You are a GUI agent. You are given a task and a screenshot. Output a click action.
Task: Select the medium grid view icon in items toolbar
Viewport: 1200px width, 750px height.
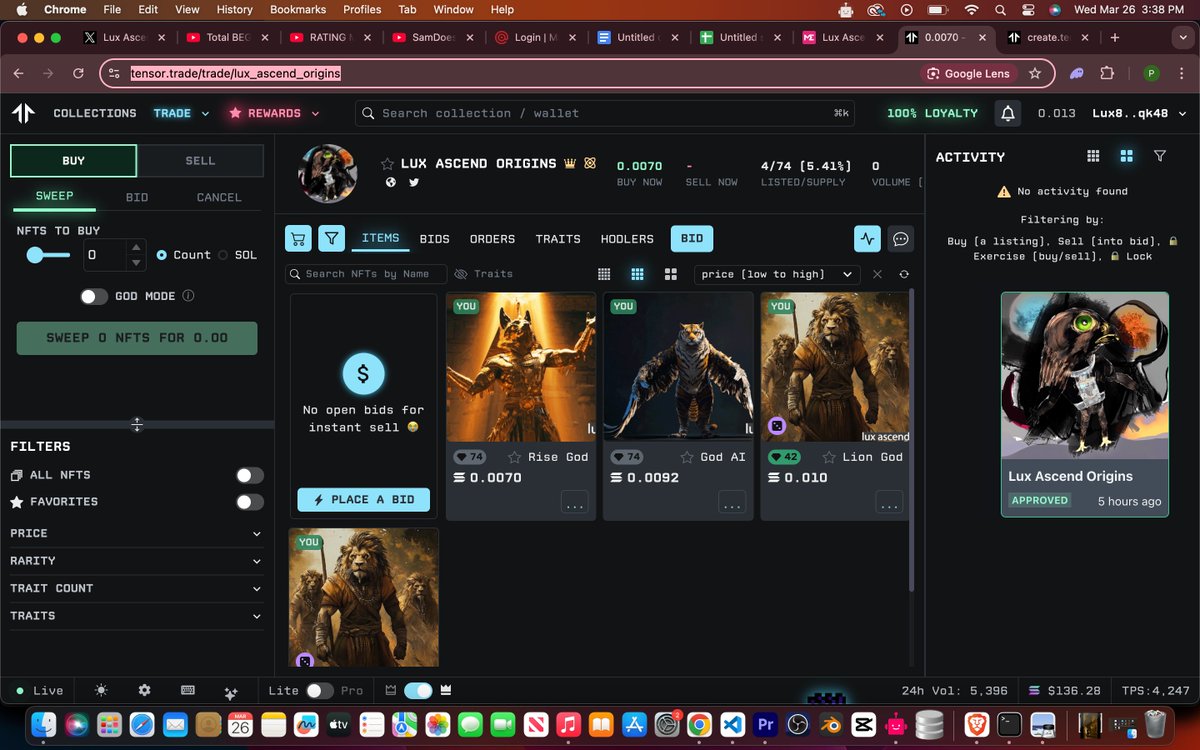pyautogui.click(x=637, y=274)
